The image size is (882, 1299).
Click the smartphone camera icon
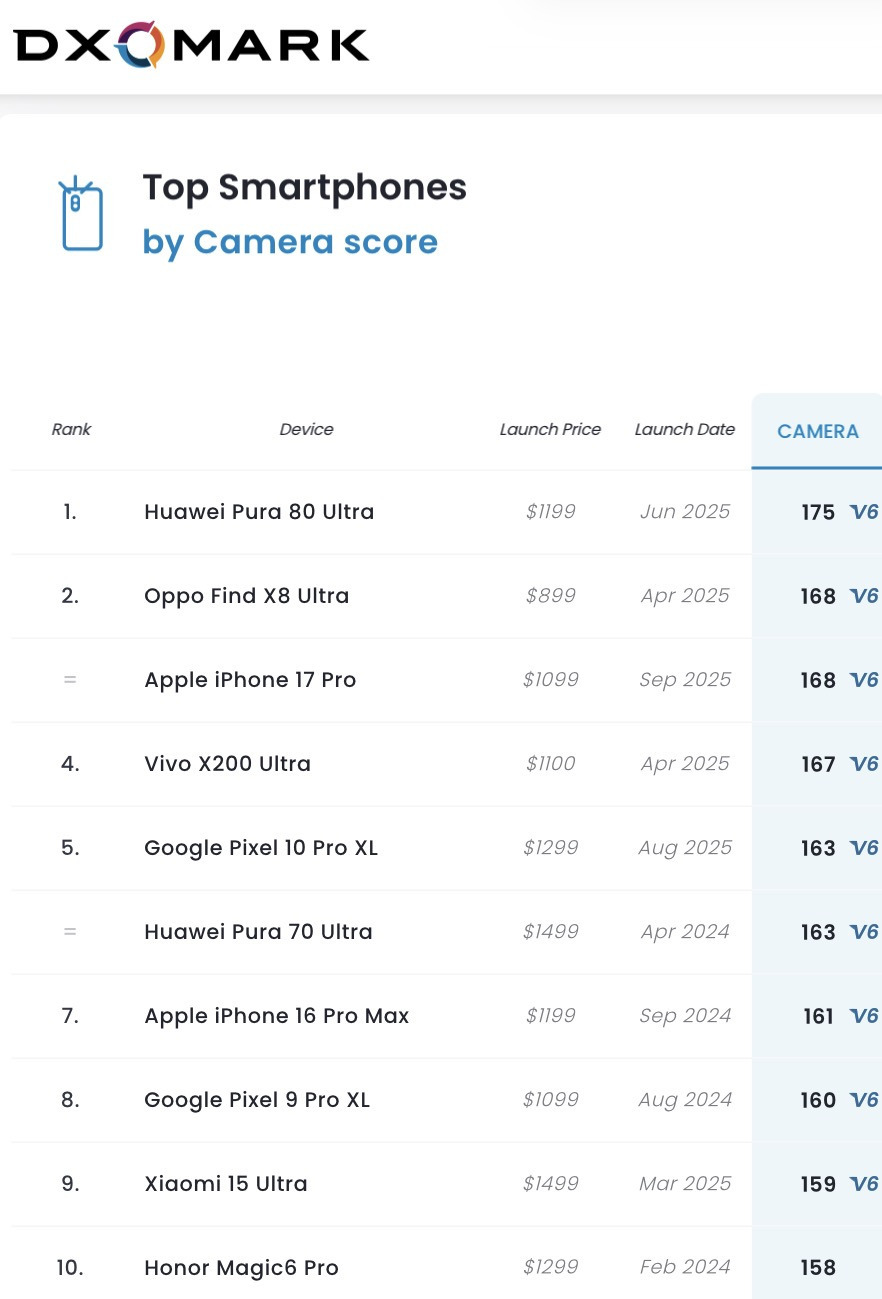(x=82, y=214)
